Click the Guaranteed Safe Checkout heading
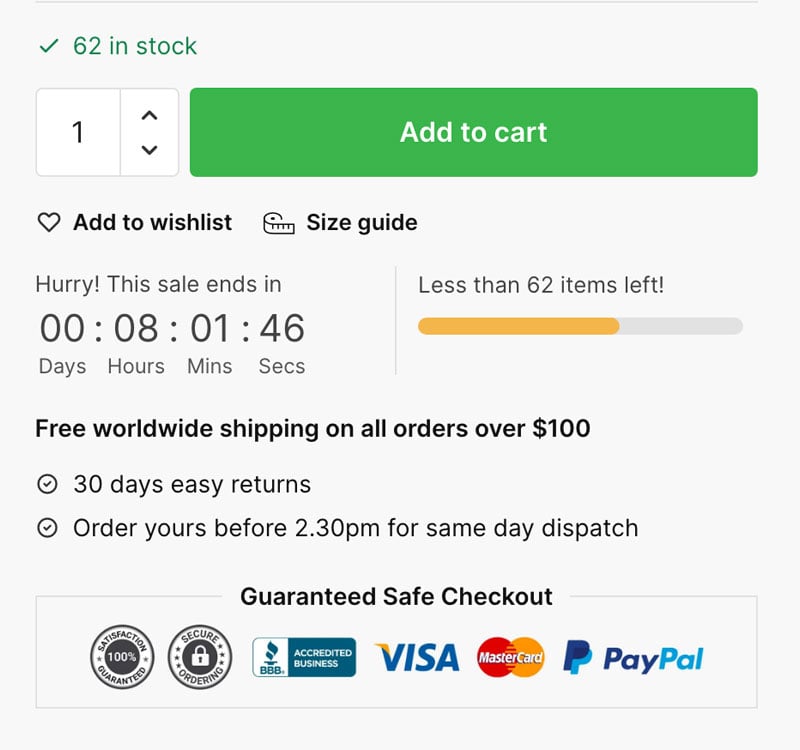The image size is (800, 750). coord(396,596)
